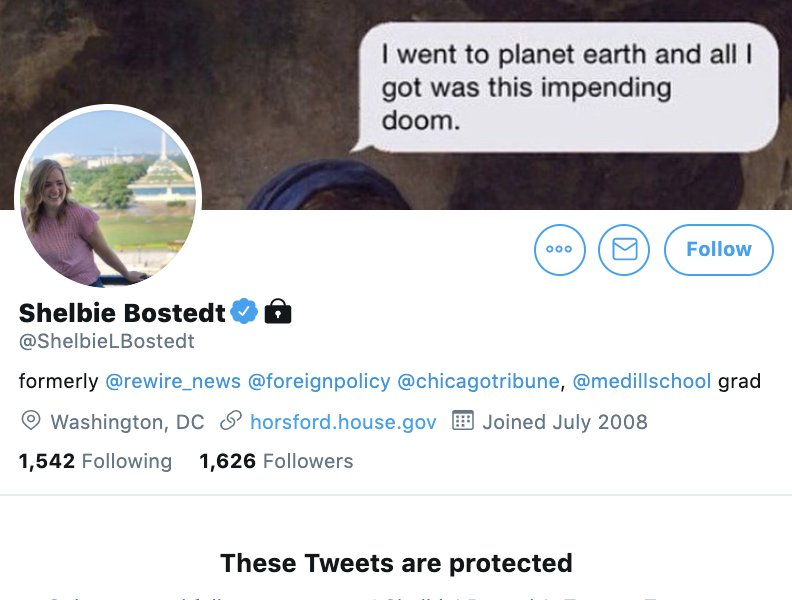Screen dimensions: 792x600
Task: Click the blue verified badge icon
Action: pos(244,312)
